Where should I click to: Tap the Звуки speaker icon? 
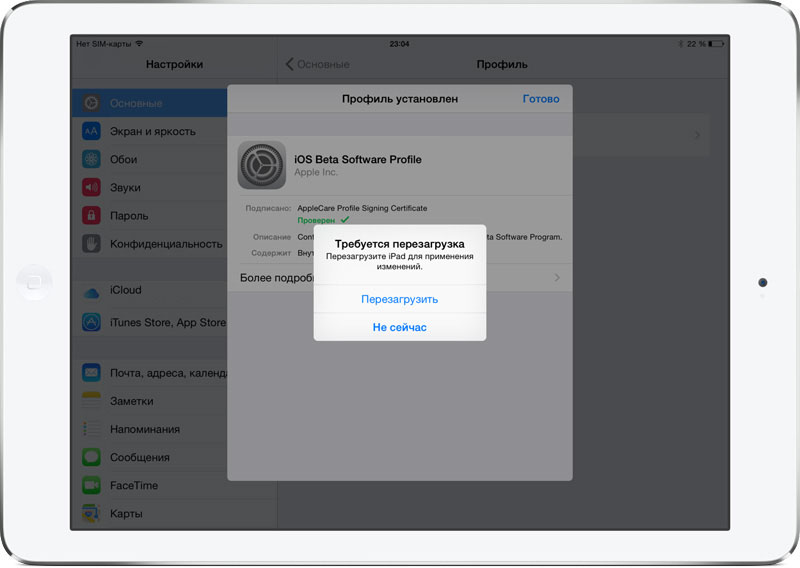pos(91,187)
